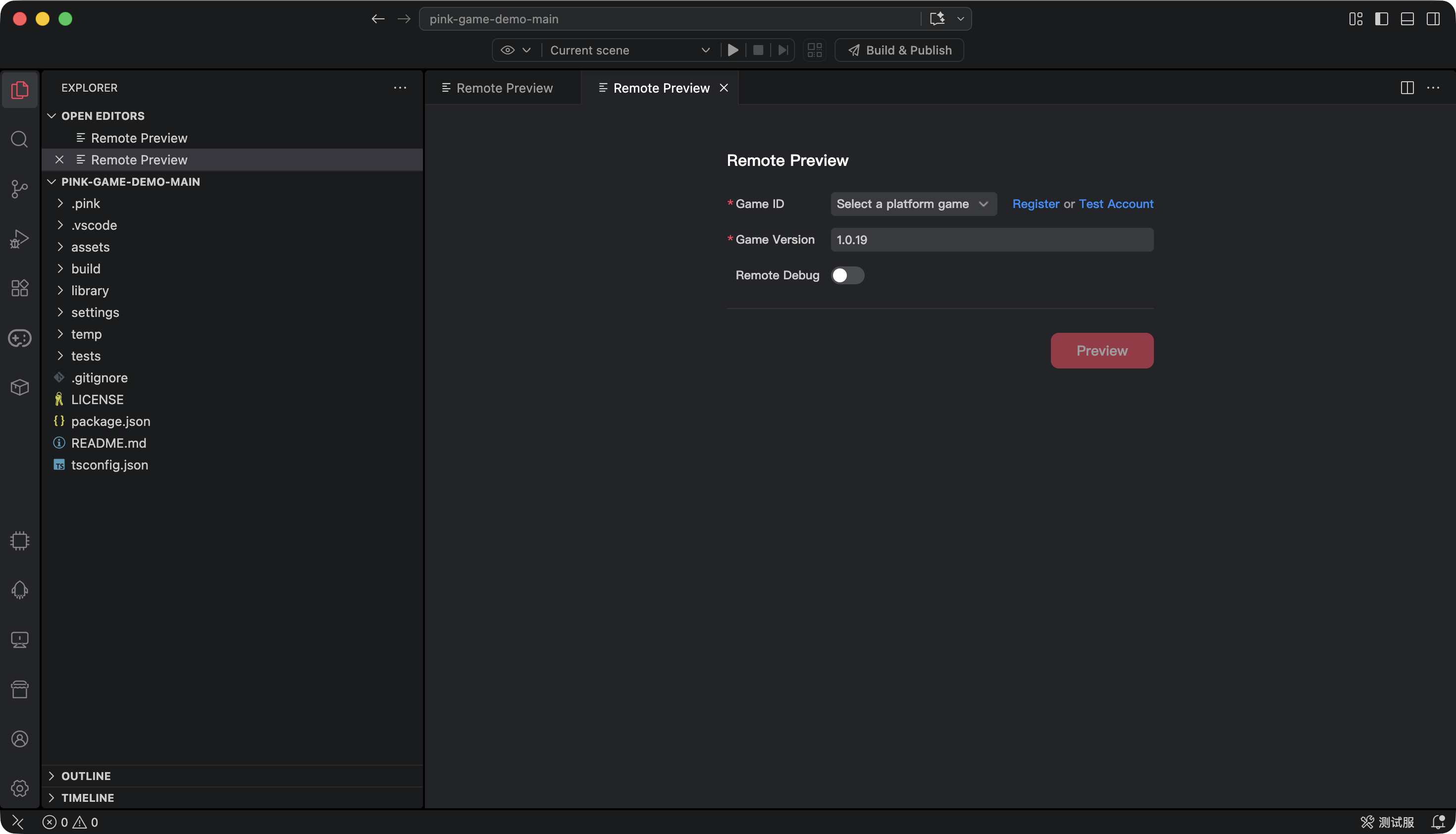Viewport: 1456px width, 834px height.
Task: Expand the OUTLINE section
Action: [x=232, y=776]
